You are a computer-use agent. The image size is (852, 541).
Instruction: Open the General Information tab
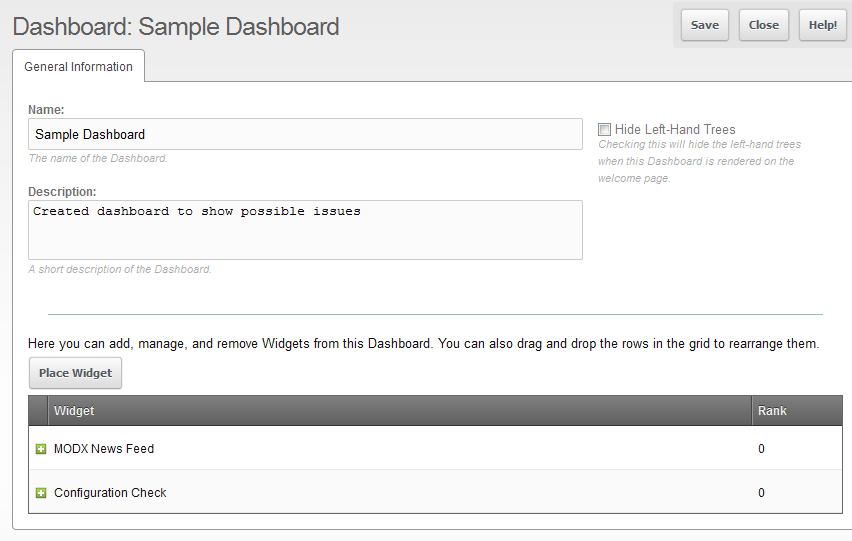pyautogui.click(x=78, y=67)
